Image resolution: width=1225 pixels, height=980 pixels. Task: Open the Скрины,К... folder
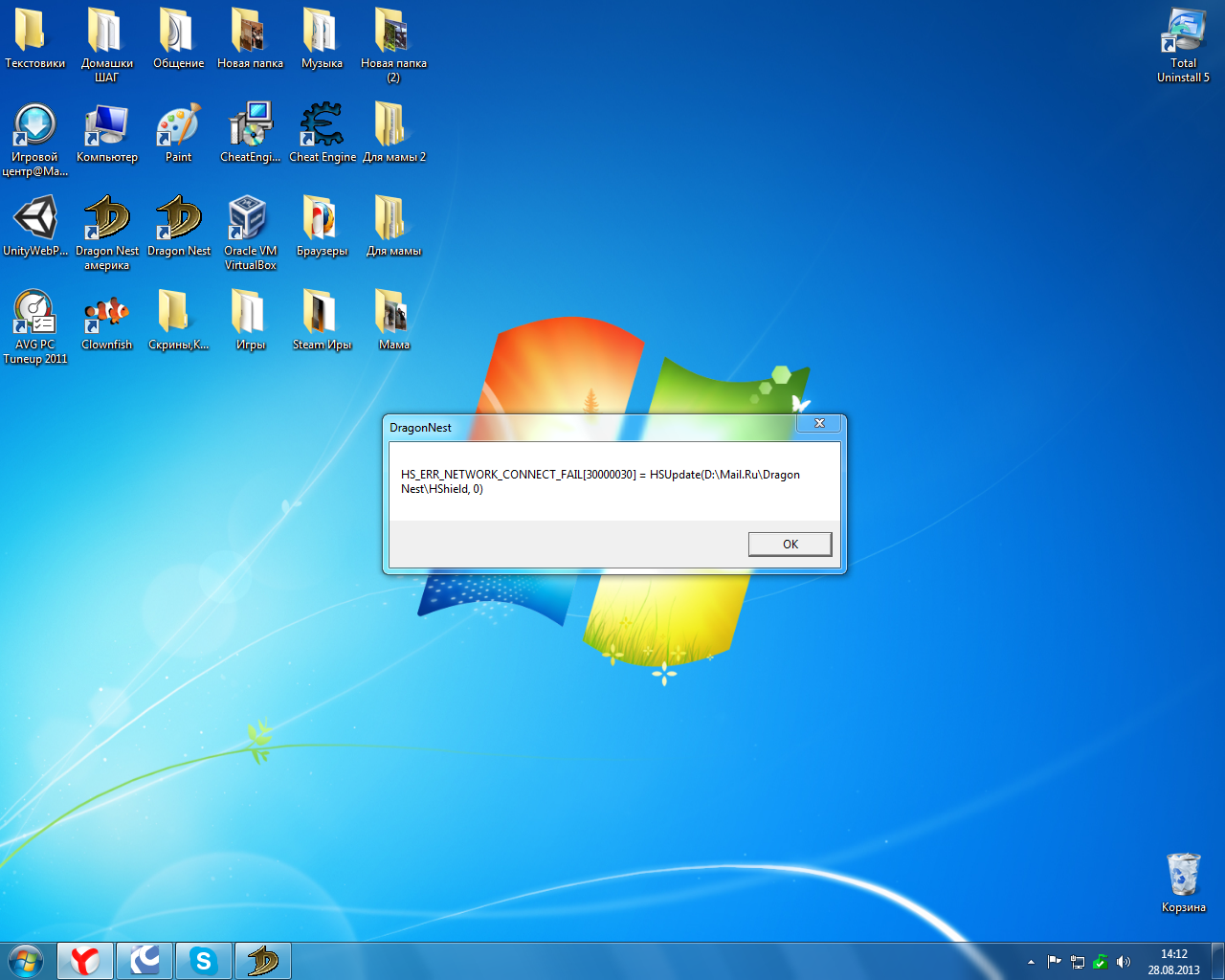tap(178, 320)
